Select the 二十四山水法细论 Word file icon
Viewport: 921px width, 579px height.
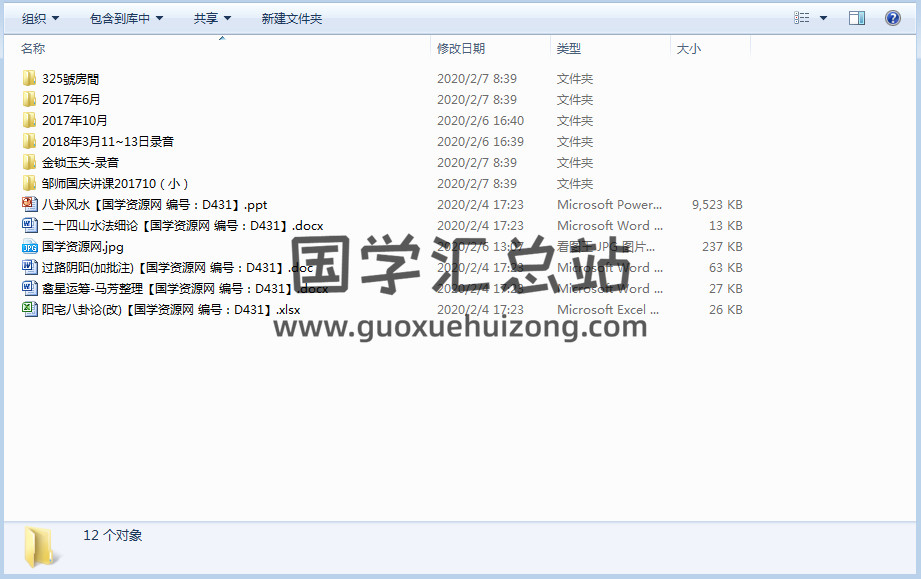(29, 225)
